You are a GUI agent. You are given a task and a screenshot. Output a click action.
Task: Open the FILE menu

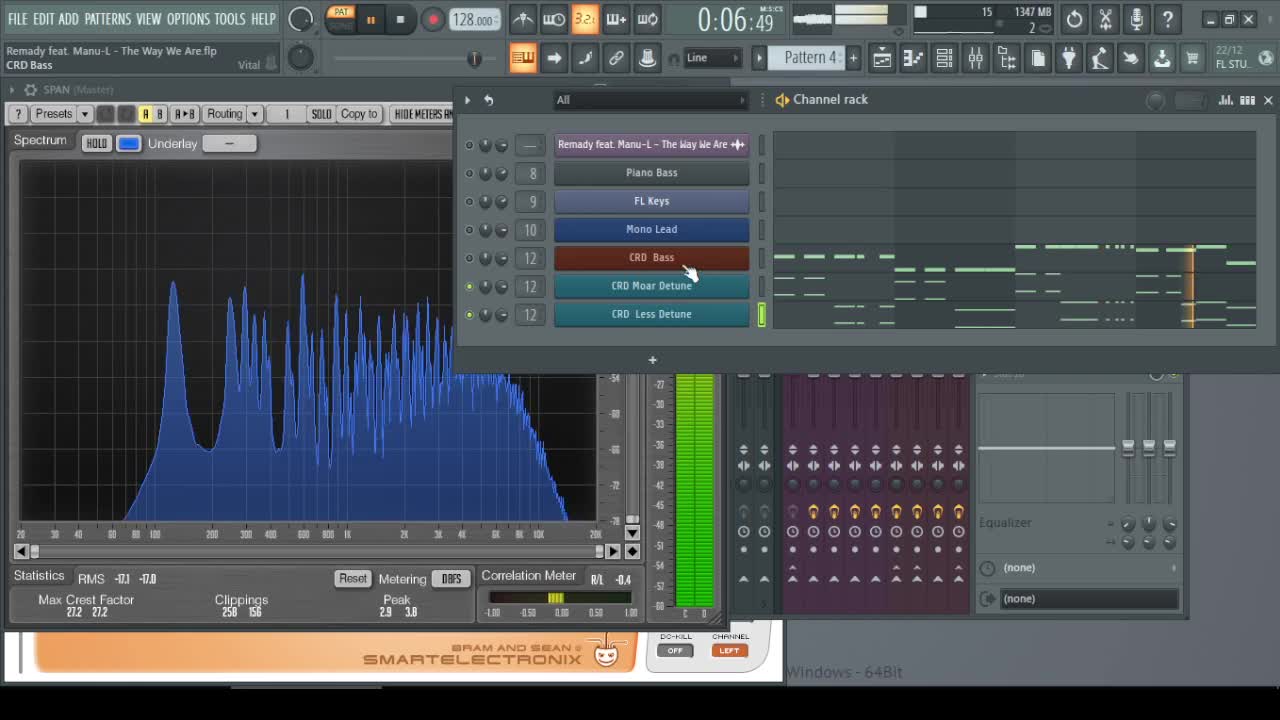click(18, 19)
